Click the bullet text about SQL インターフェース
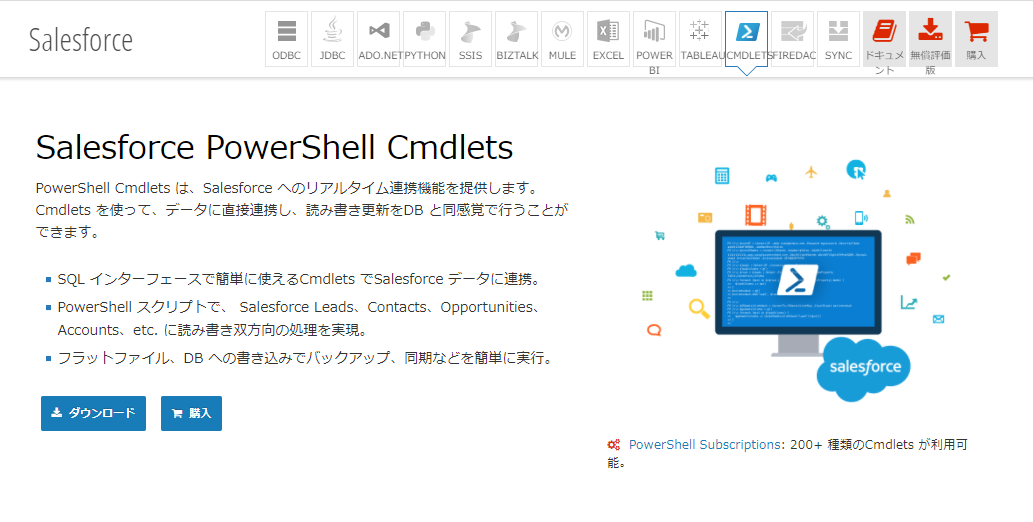The width and height of the screenshot is (1033, 522). point(300,279)
